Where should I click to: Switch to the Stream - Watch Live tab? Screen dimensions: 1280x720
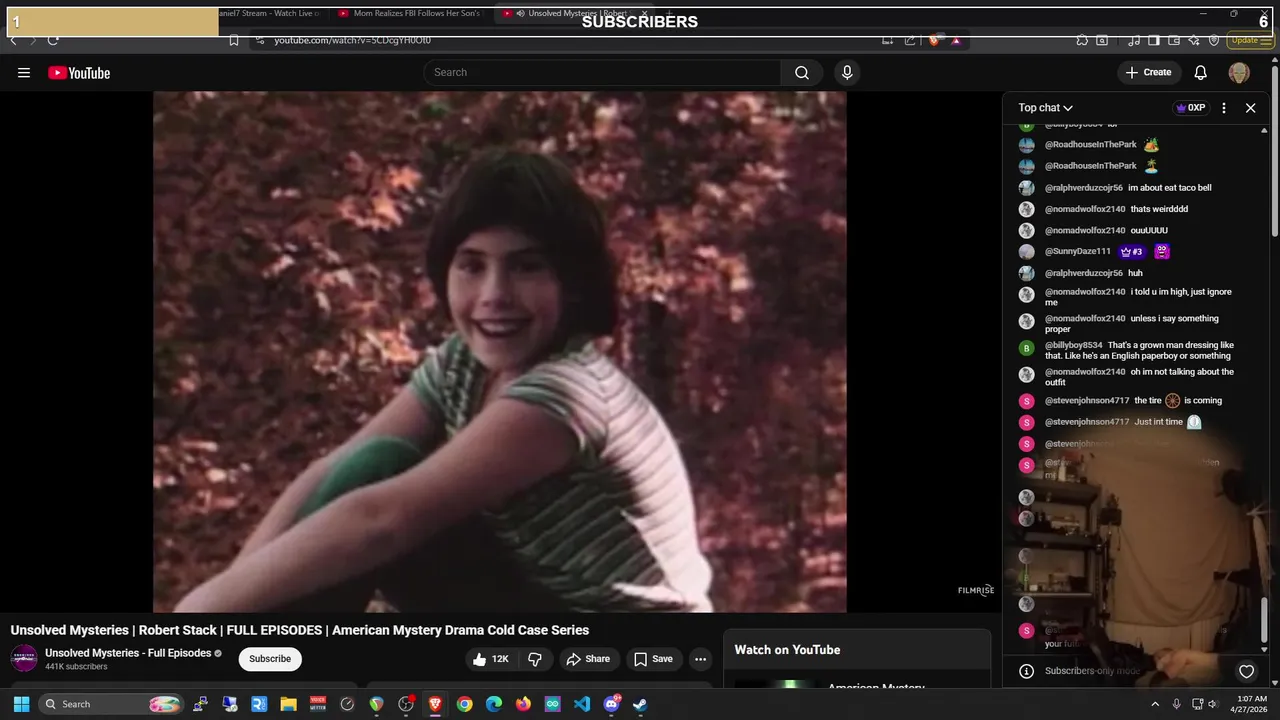click(x=270, y=13)
